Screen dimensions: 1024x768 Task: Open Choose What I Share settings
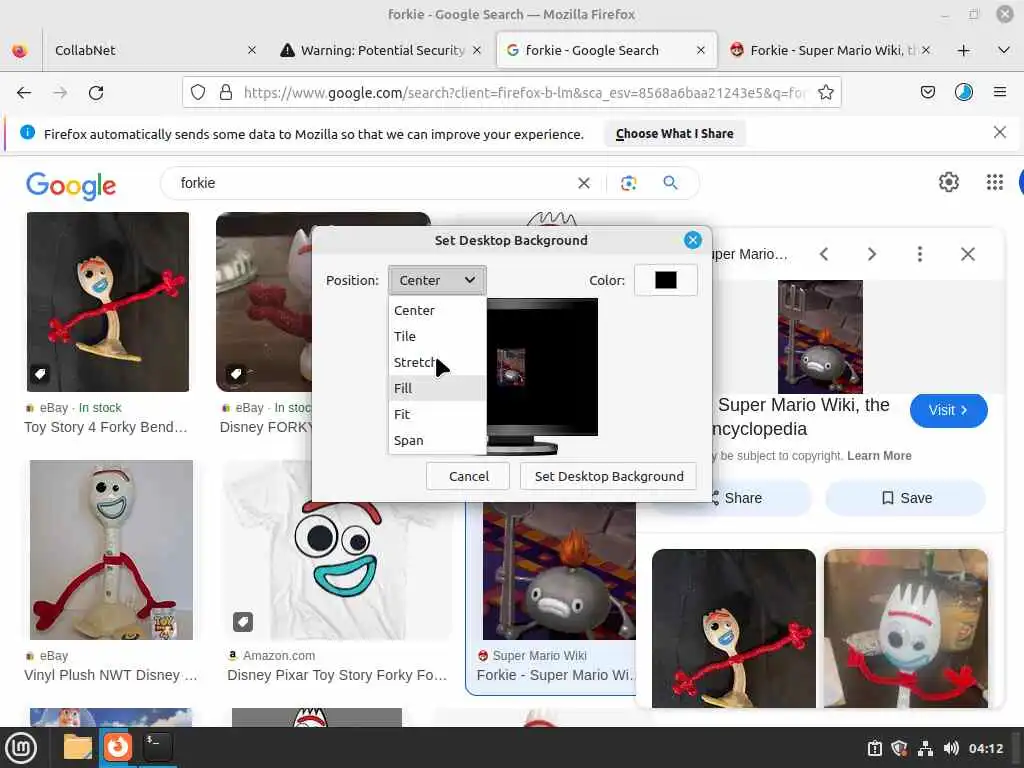pos(674,134)
